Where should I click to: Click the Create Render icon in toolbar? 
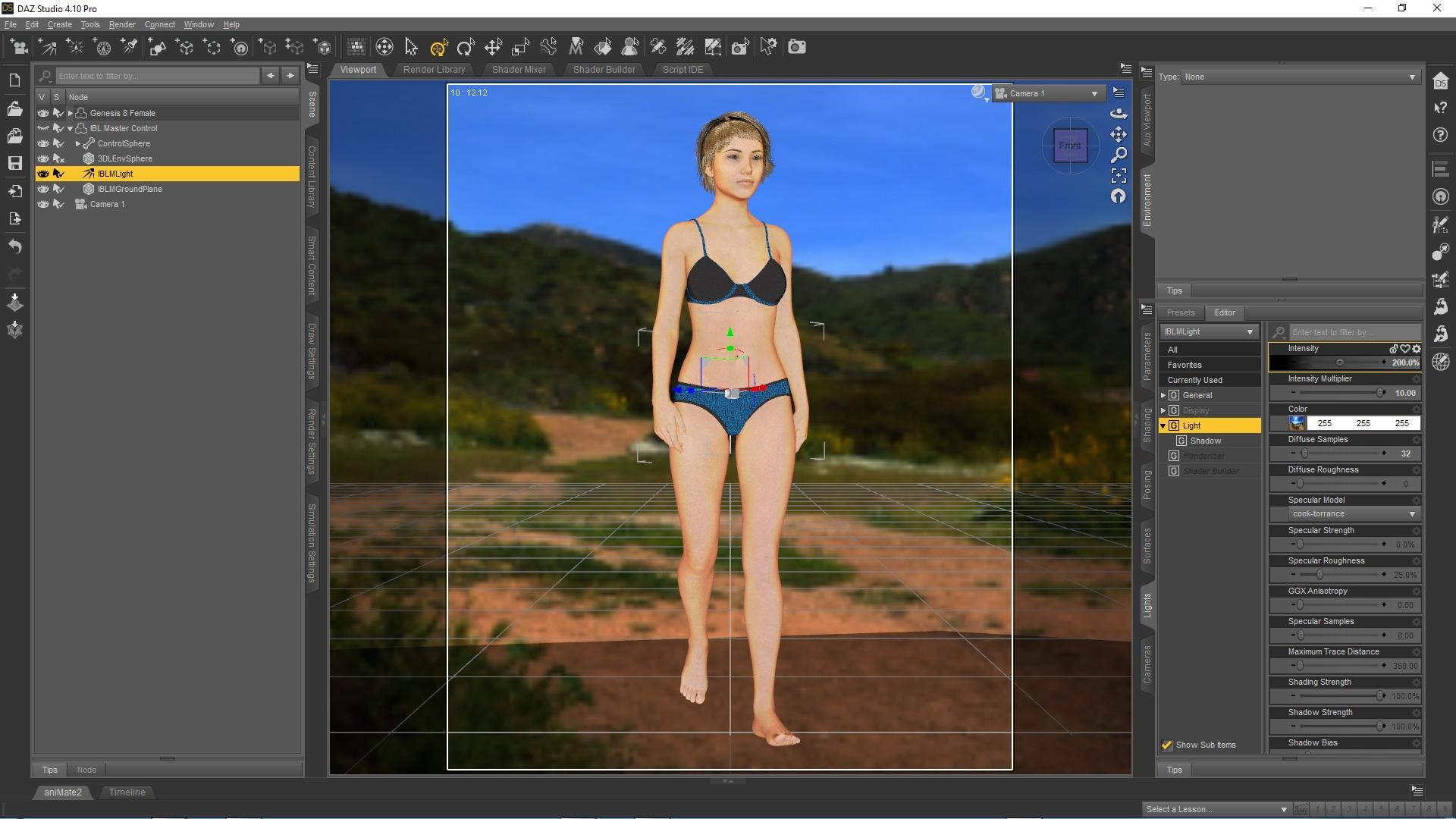[797, 47]
